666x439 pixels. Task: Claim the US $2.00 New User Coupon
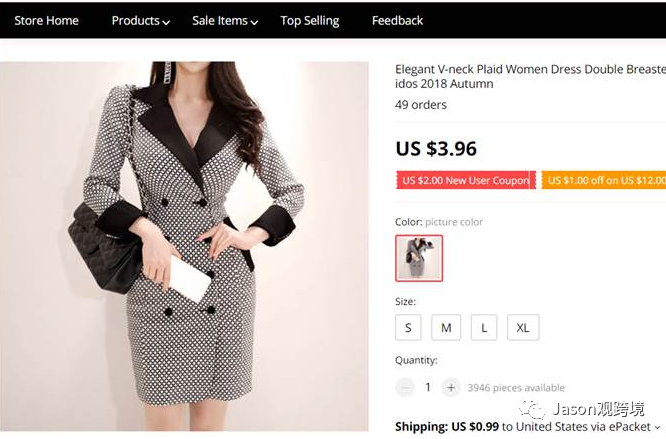465,181
